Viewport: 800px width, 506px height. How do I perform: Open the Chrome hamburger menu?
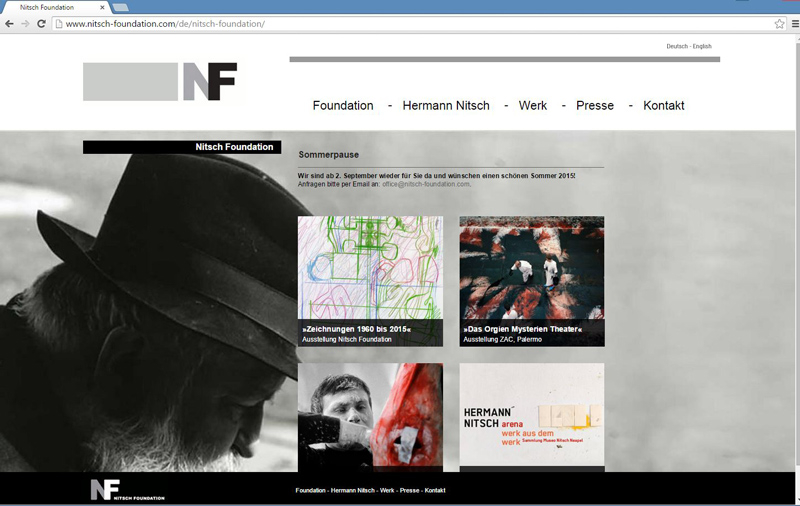(x=792, y=24)
